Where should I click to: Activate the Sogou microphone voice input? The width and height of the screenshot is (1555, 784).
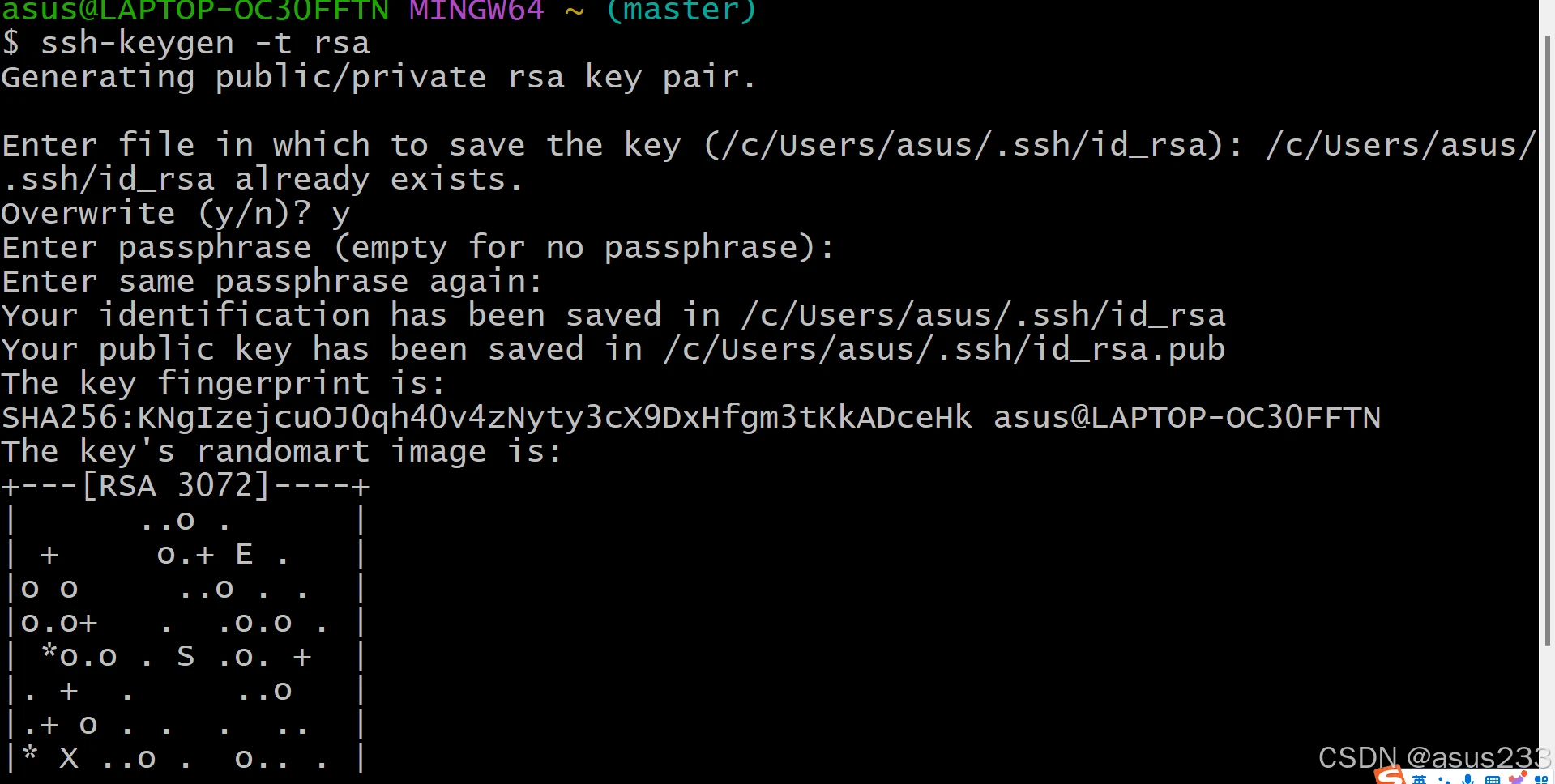(x=1467, y=779)
